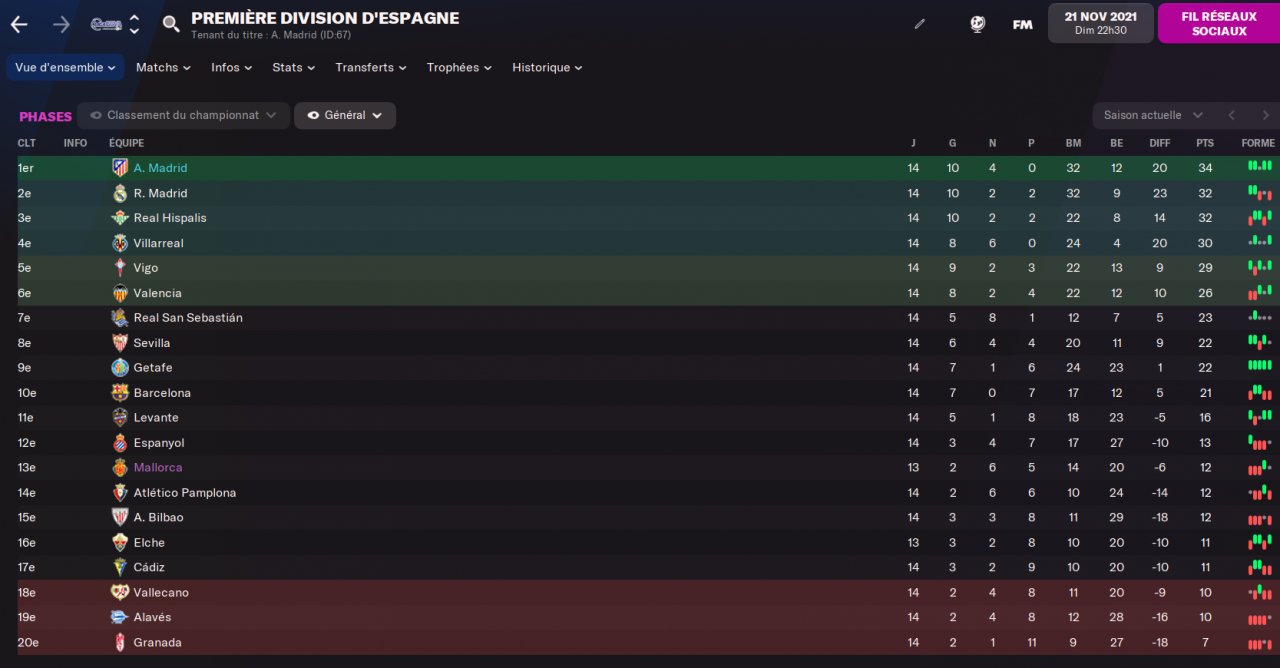
Task: Click the back navigation arrow
Action: click(x=19, y=24)
